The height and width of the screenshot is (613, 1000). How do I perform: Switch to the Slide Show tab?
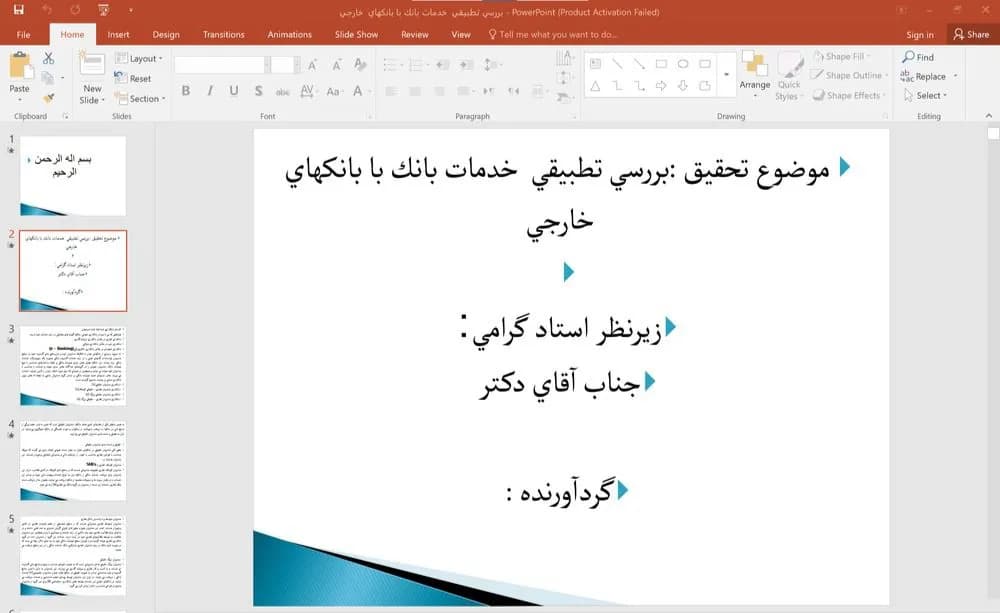coord(356,34)
